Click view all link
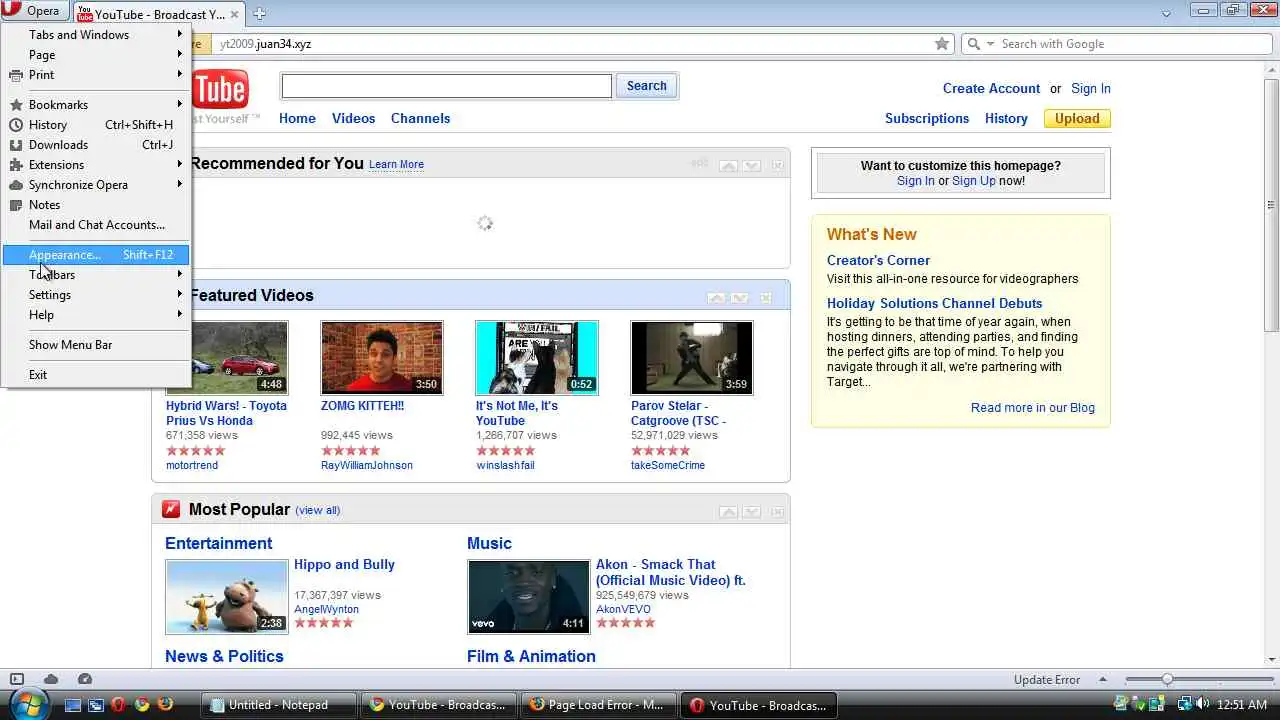This screenshot has height=720, width=1280. (318, 510)
